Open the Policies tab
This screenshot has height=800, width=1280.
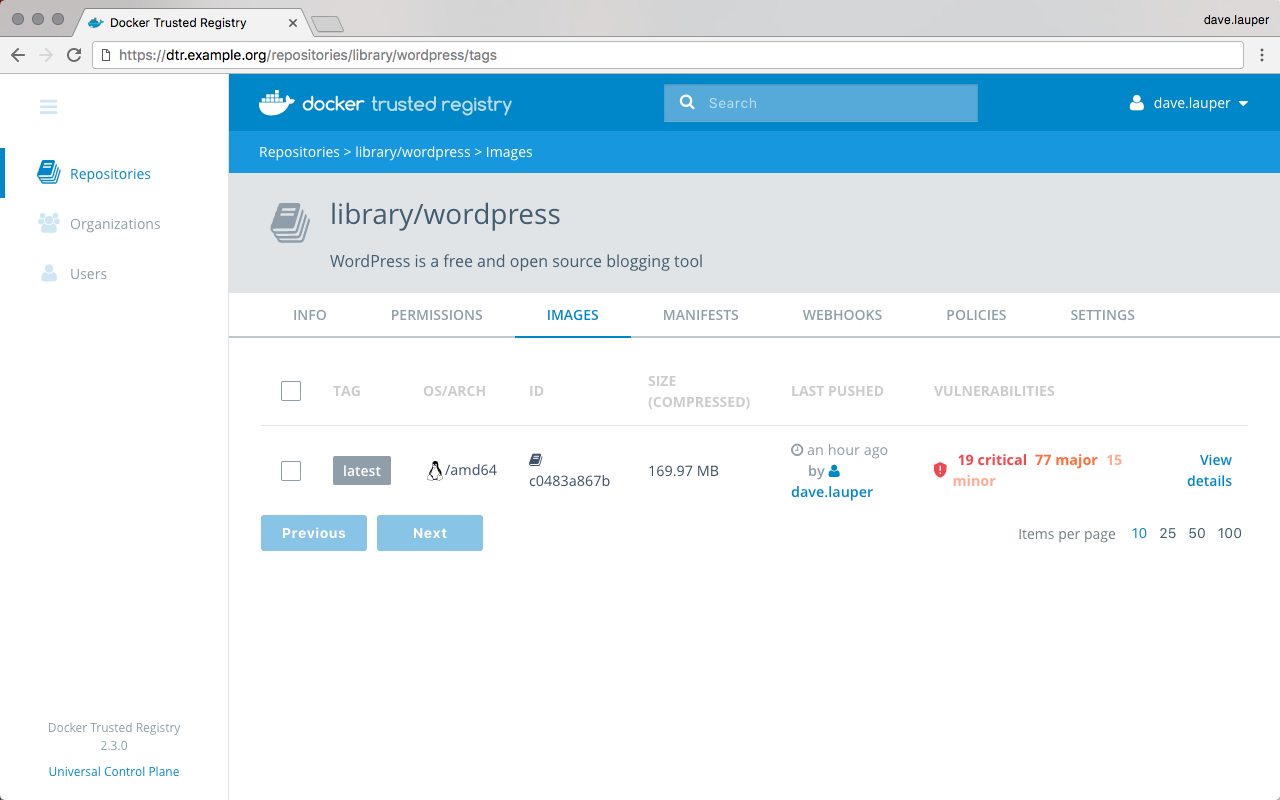[x=976, y=315]
